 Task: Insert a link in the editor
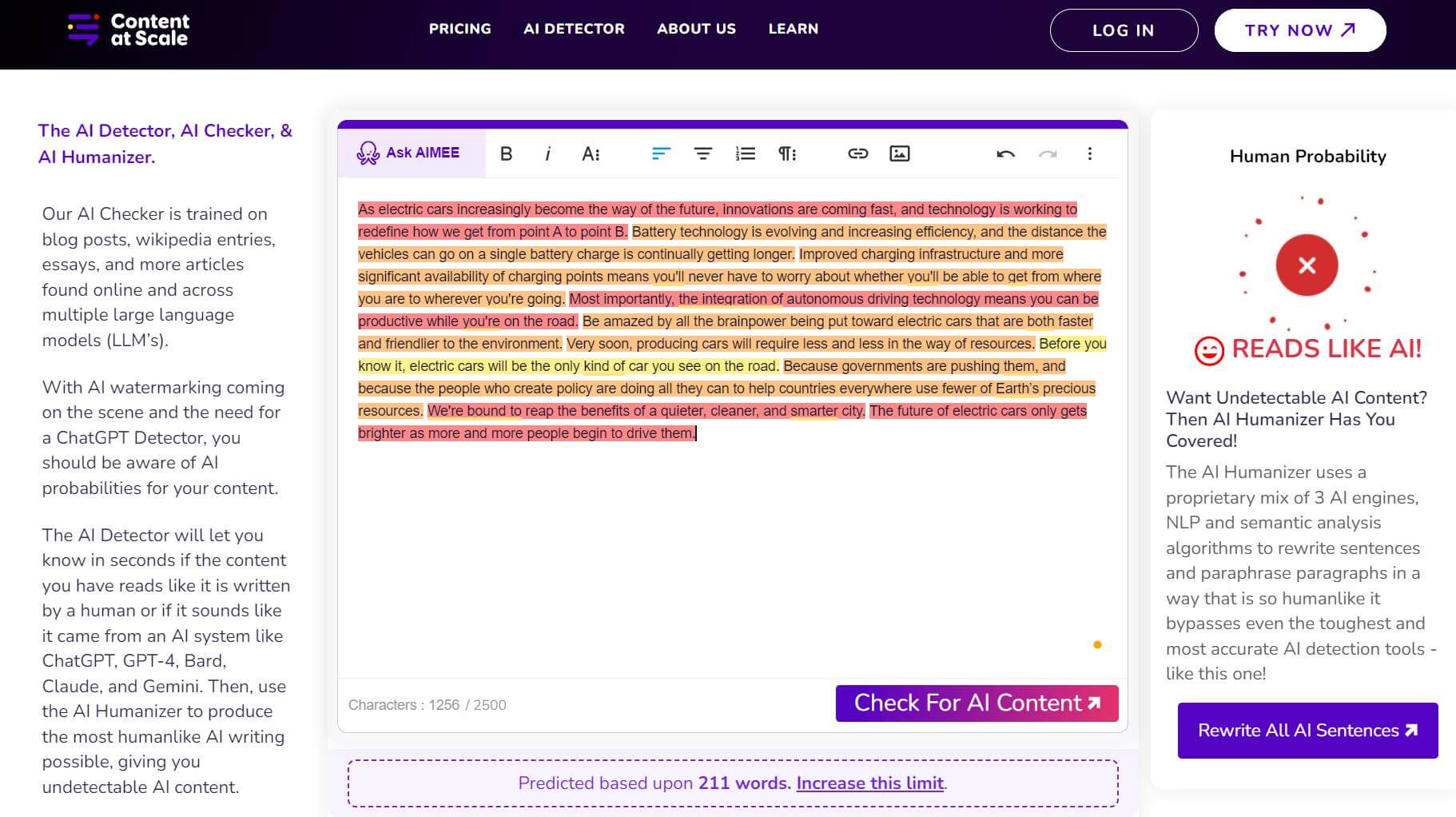point(857,153)
